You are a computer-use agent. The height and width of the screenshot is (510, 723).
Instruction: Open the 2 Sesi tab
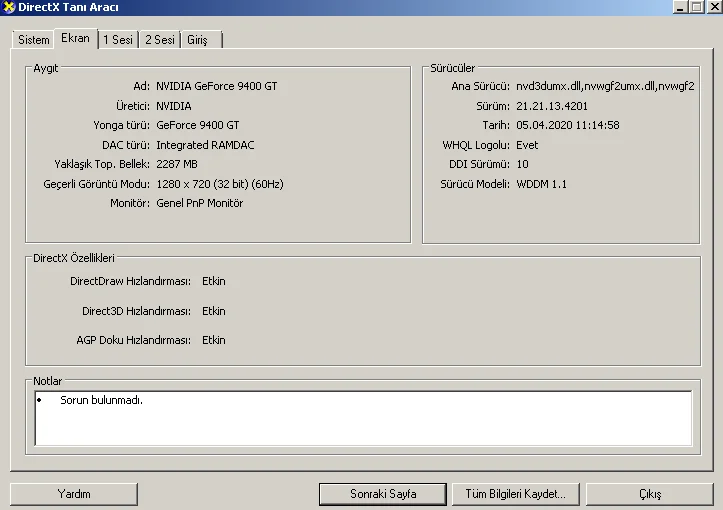[160, 40]
